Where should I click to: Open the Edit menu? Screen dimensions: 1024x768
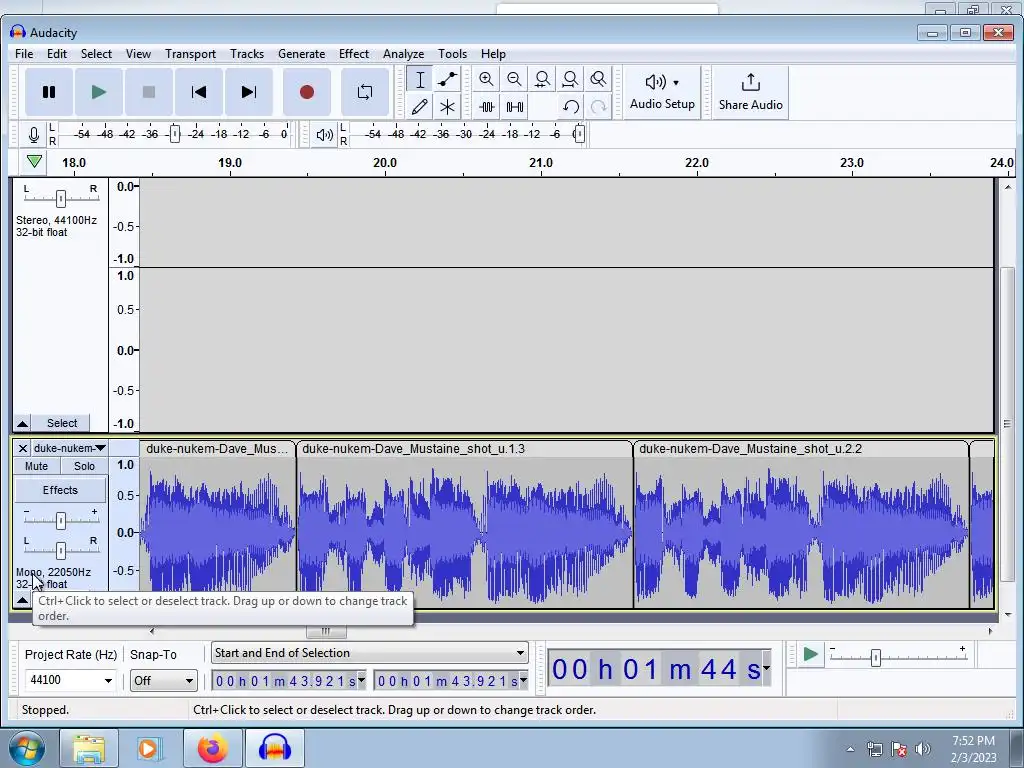pos(57,54)
